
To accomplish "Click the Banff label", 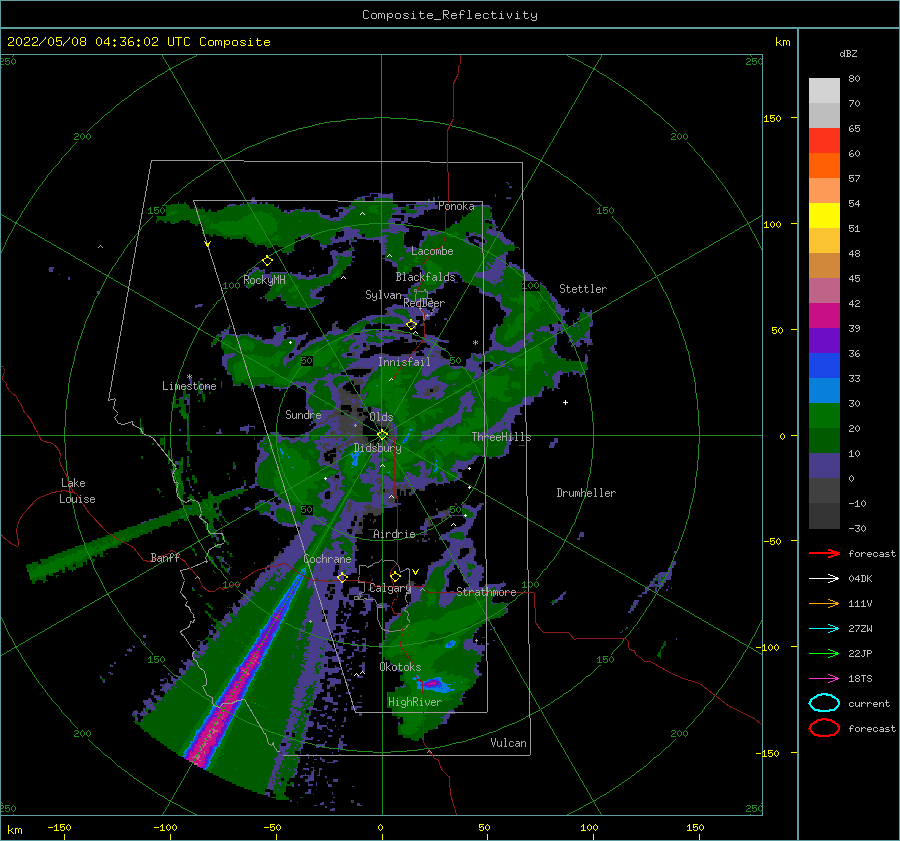I will click(165, 557).
